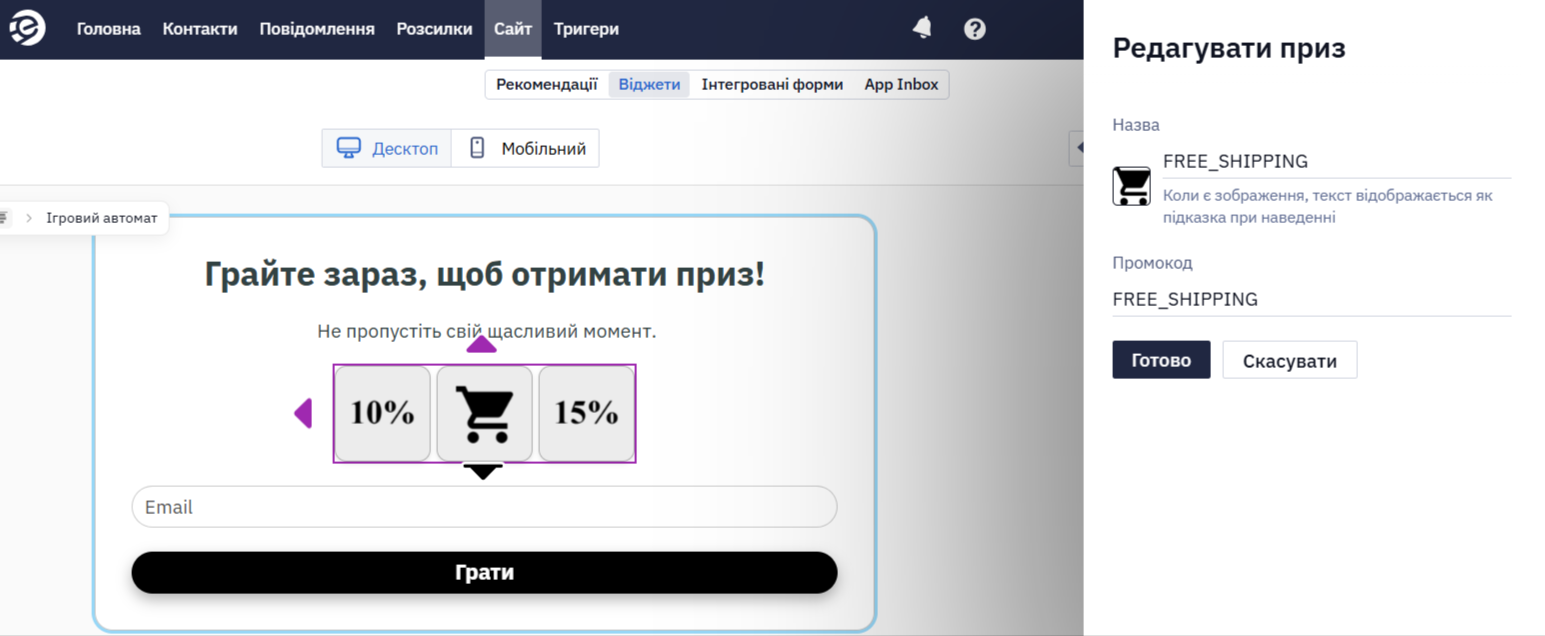Click the Скасувати button
Screen dimensions: 1545x636
point(1290,360)
